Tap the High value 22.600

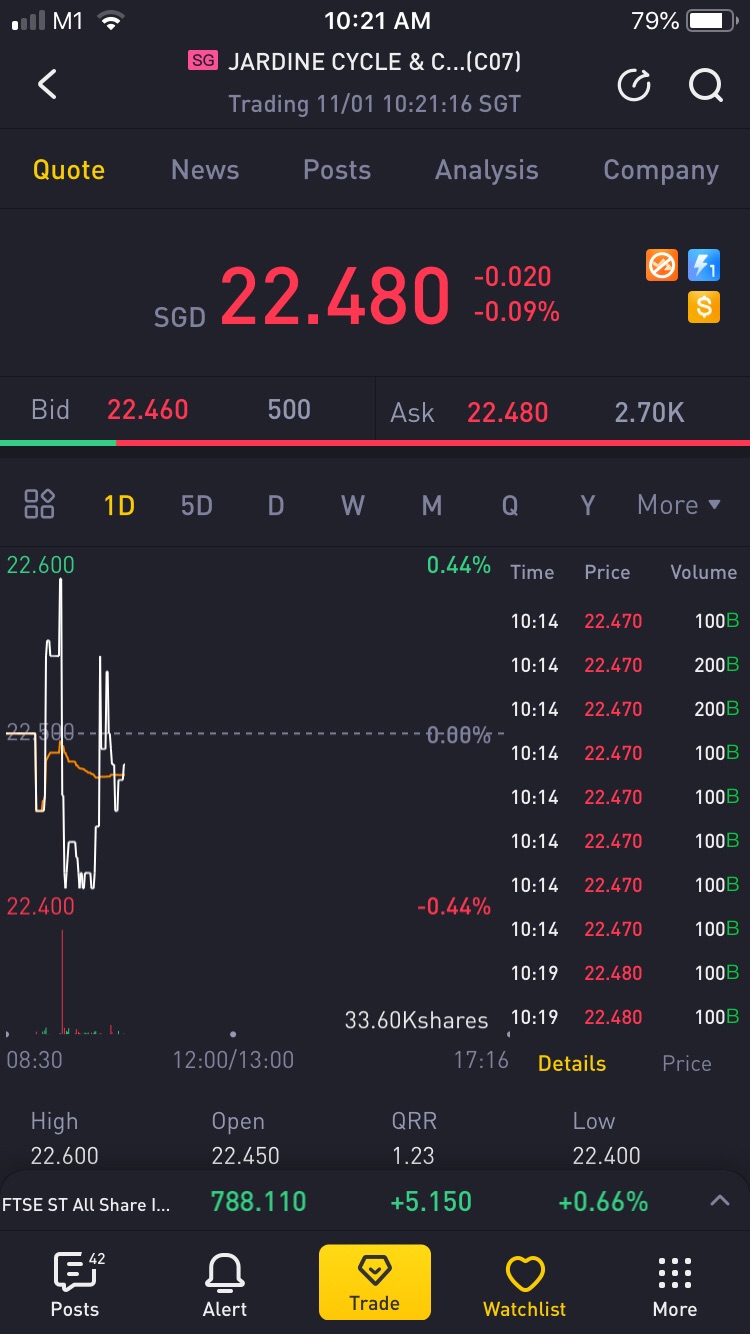pyautogui.click(x=65, y=1156)
